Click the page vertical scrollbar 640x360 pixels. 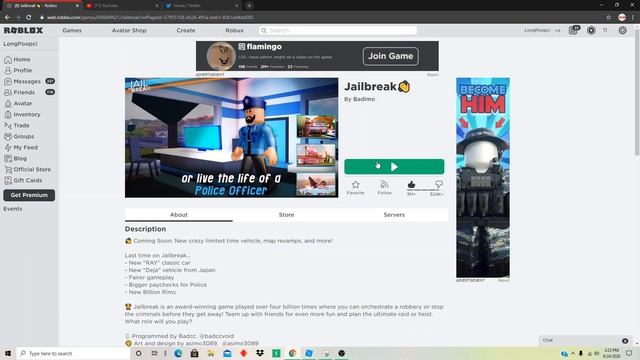pos(637,94)
